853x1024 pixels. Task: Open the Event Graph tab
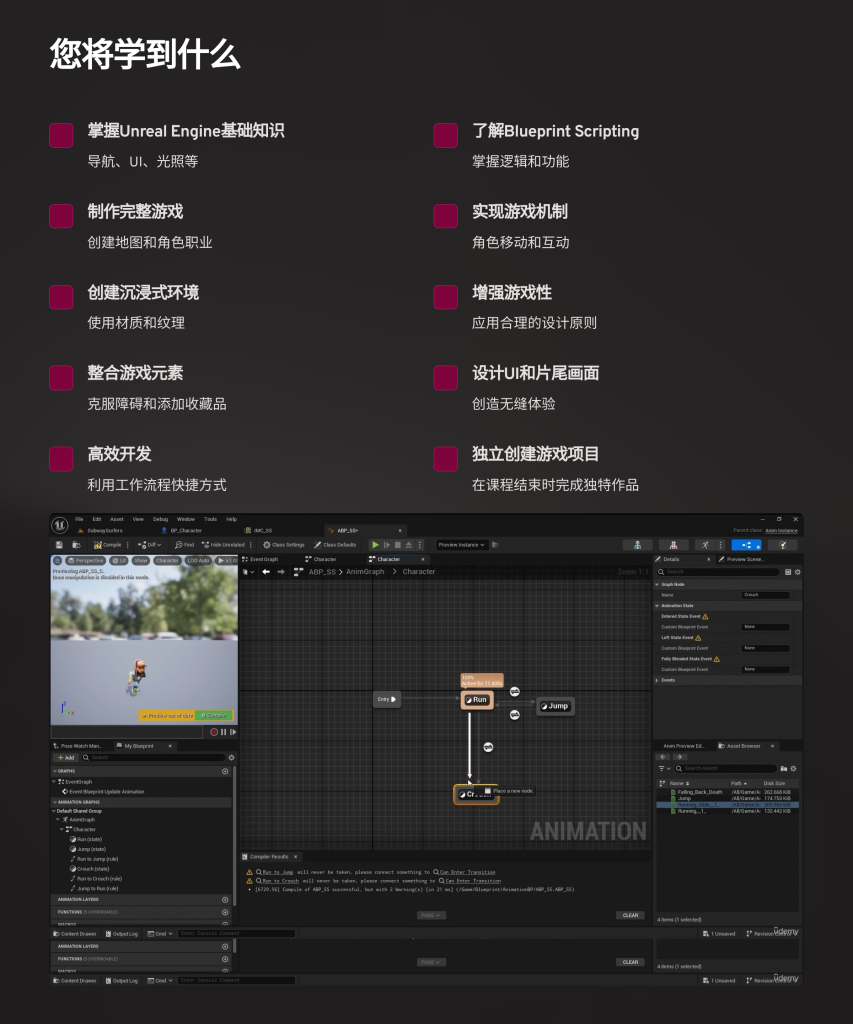point(261,559)
